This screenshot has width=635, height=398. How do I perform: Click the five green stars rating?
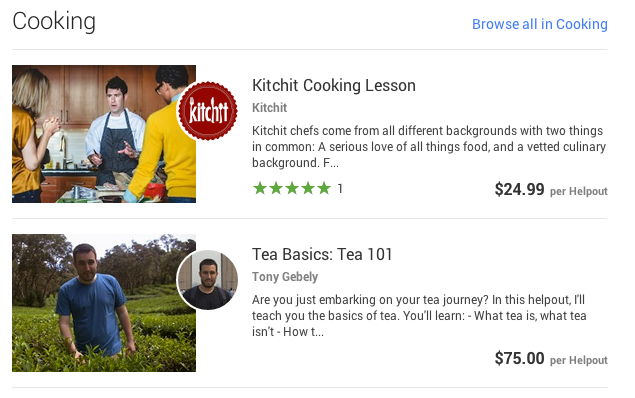[x=292, y=188]
